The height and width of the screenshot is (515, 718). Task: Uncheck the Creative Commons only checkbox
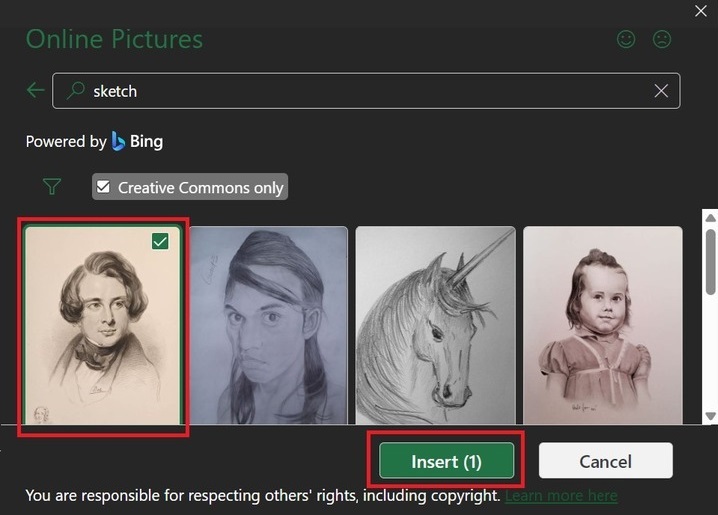[103, 187]
